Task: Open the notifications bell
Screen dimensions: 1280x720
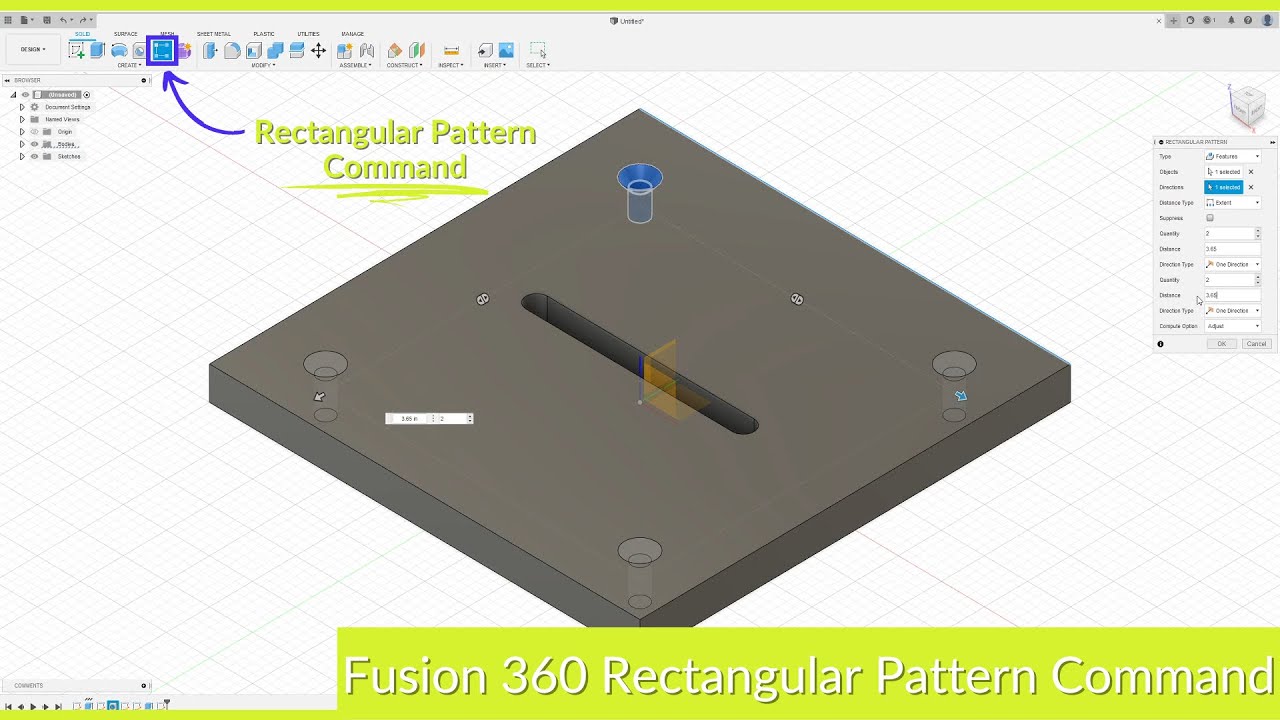Action: 1231,20
